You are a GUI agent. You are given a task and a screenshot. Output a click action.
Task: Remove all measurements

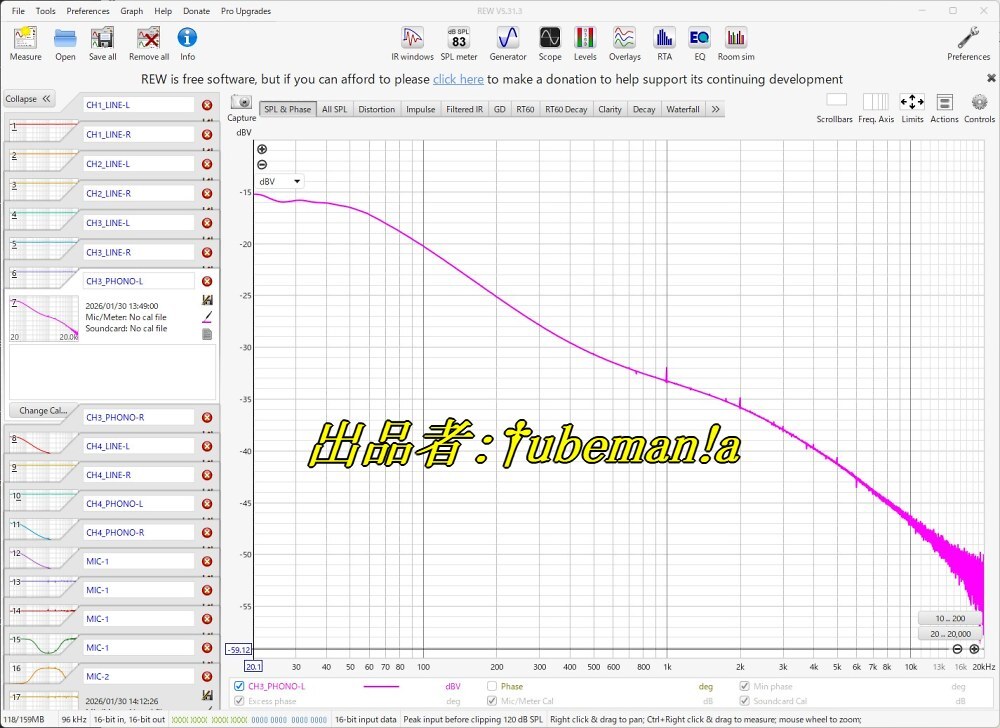click(149, 43)
